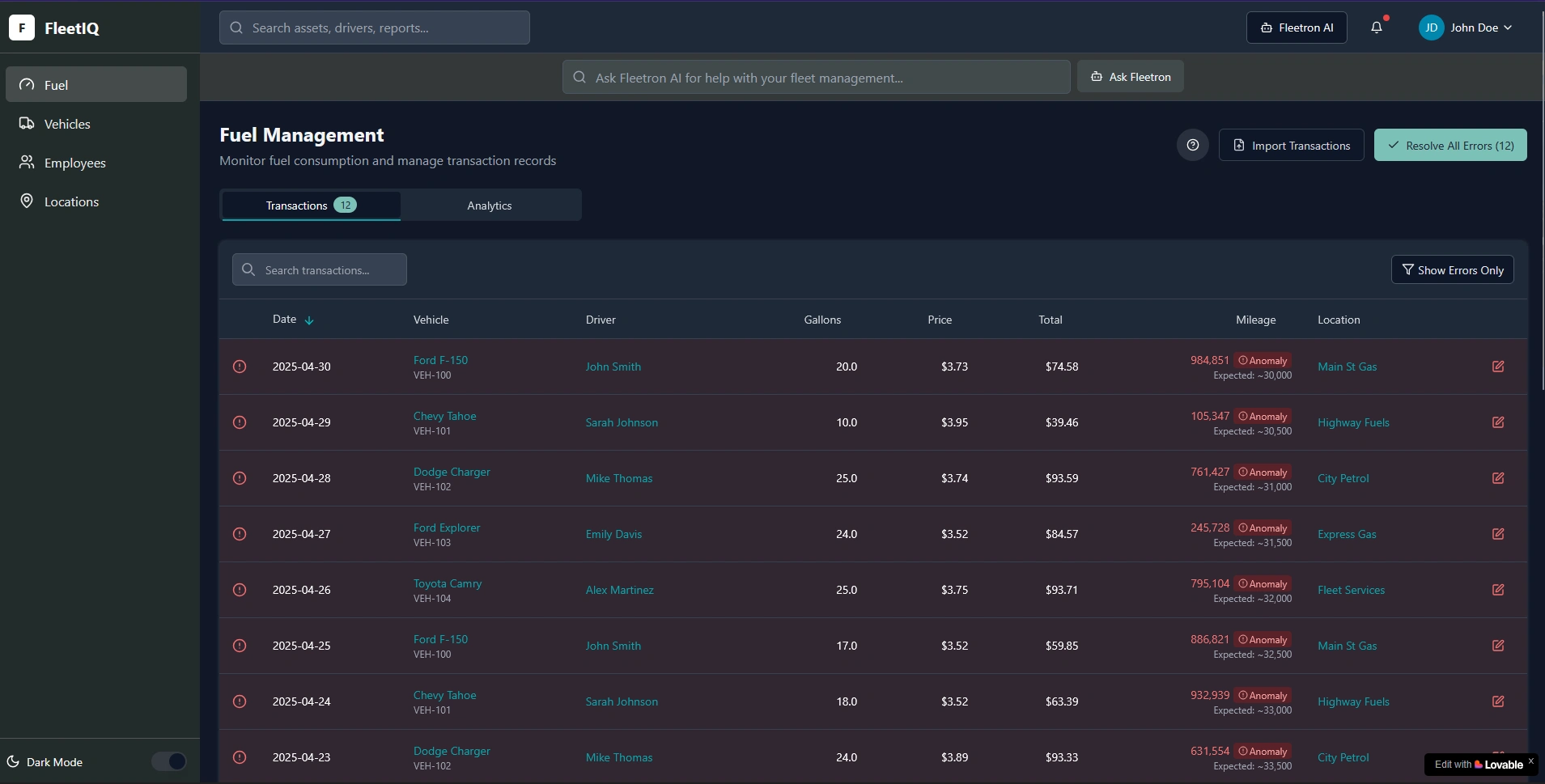
Task: Edit the 2025-04-28 Dodge Charger transaction
Action: 1498,478
